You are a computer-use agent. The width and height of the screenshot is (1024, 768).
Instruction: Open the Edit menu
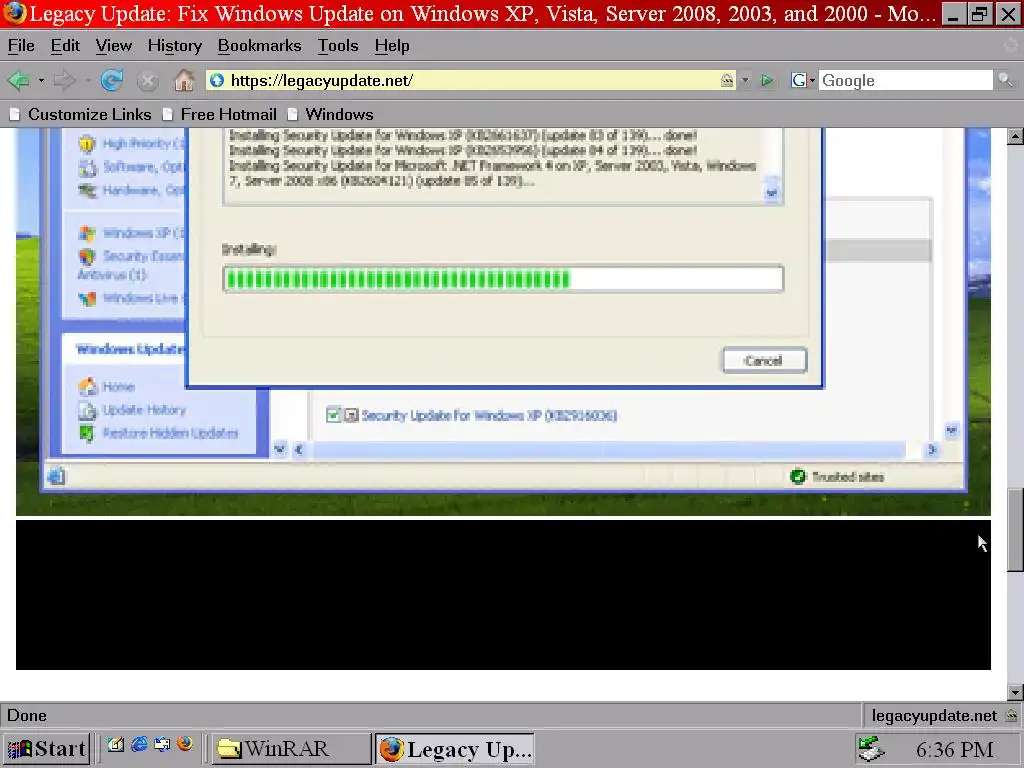65,46
